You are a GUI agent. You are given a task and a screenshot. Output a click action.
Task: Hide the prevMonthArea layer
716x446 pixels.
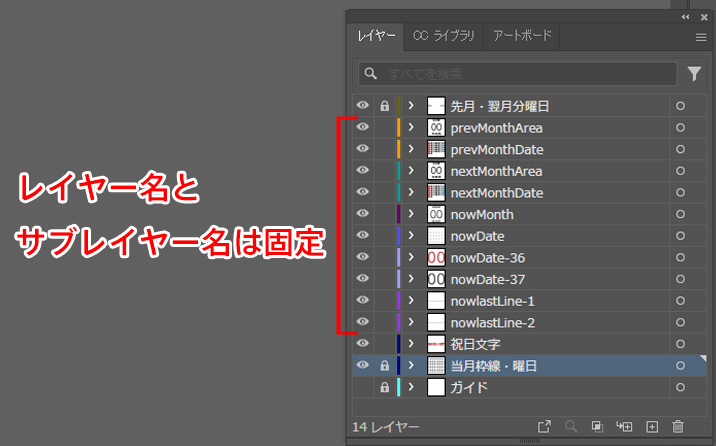[363, 126]
